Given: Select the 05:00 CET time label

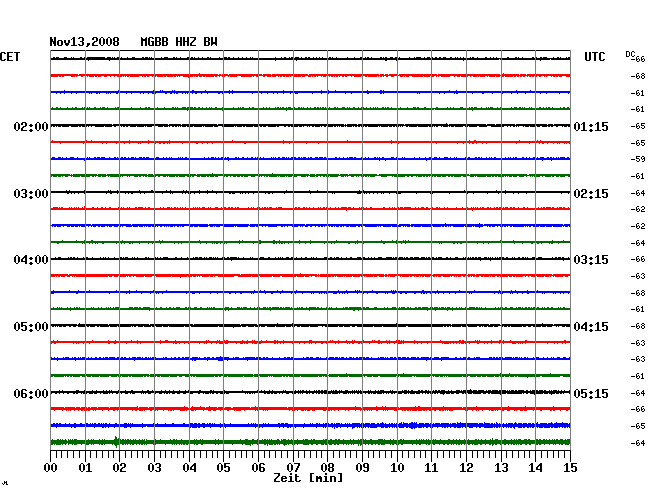Looking at the screenshot, I should [x=31, y=327].
